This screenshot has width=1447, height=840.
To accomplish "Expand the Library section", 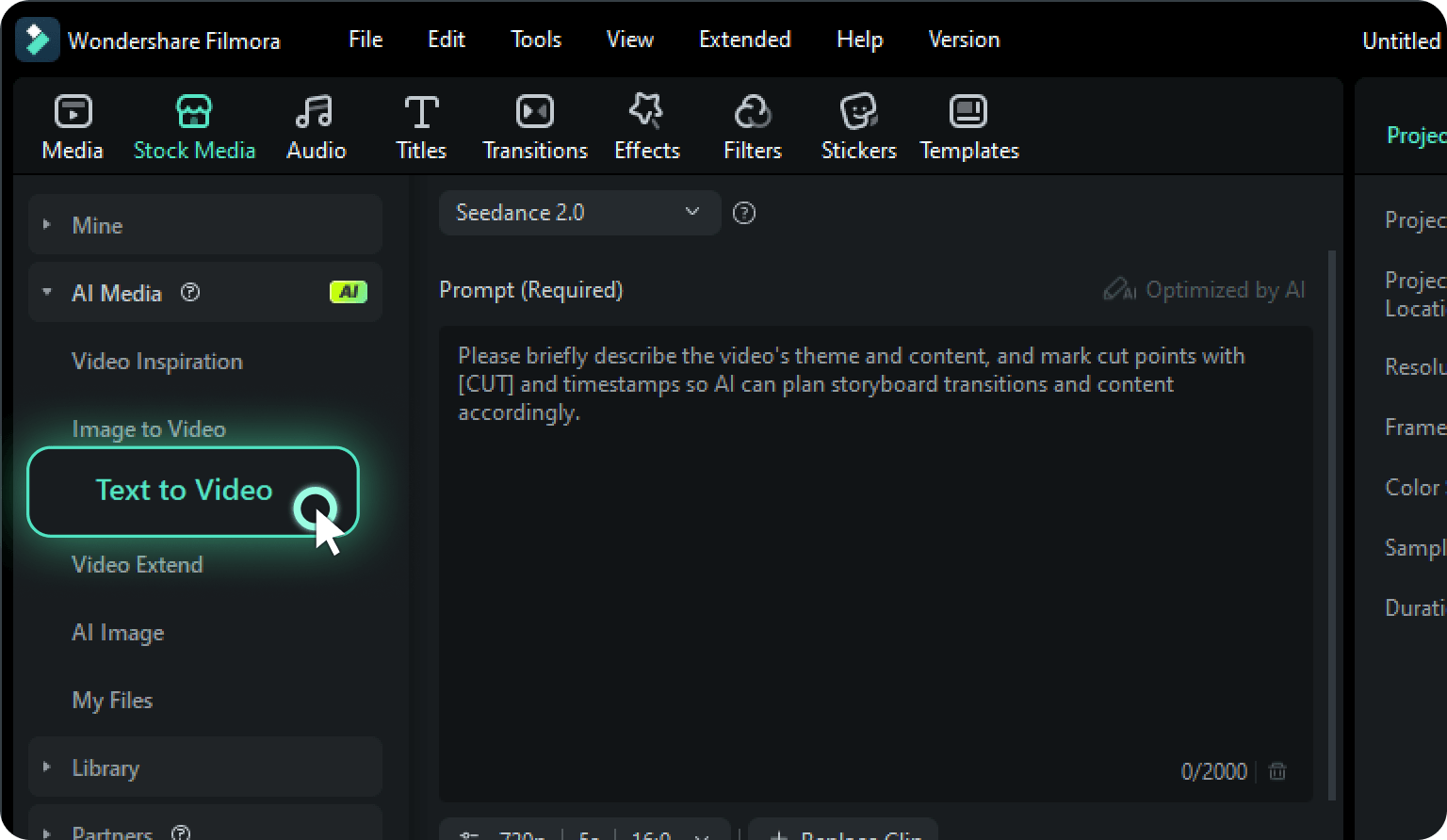I will point(106,767).
